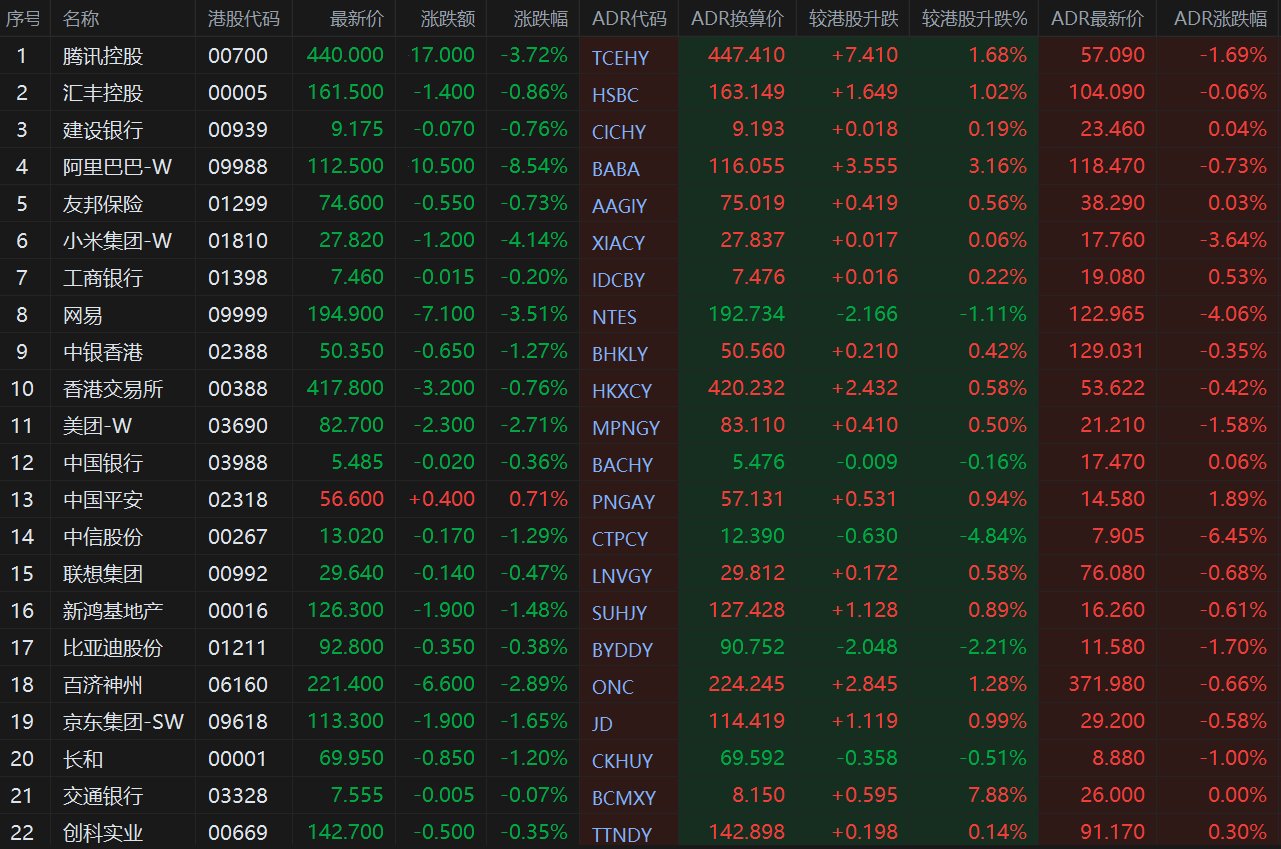Sort by the 港股代码 column header

point(244,19)
